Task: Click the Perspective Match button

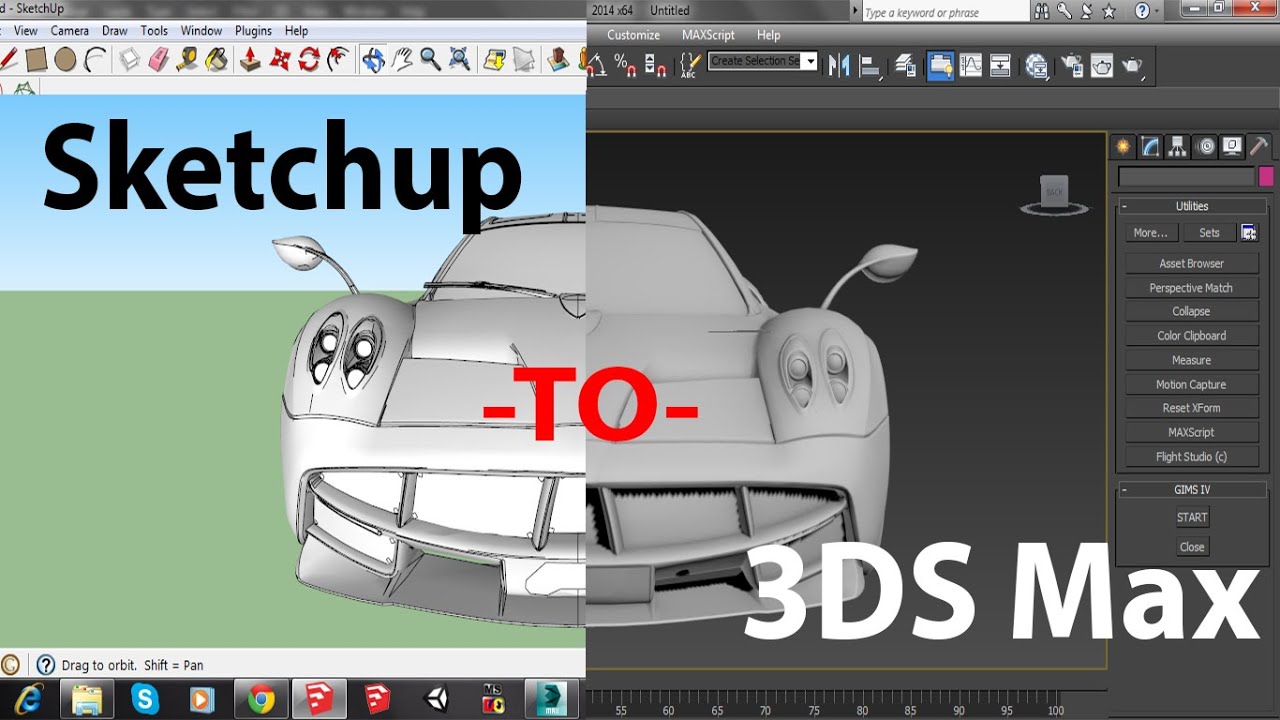Action: coord(1191,288)
